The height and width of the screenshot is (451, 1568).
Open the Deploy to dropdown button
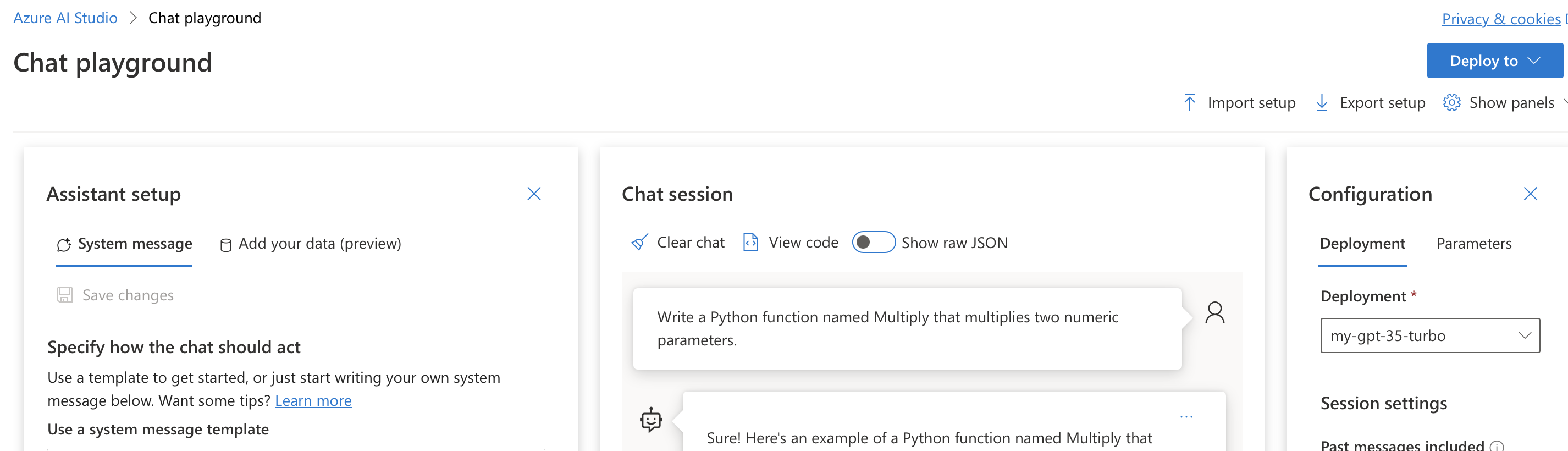1494,61
